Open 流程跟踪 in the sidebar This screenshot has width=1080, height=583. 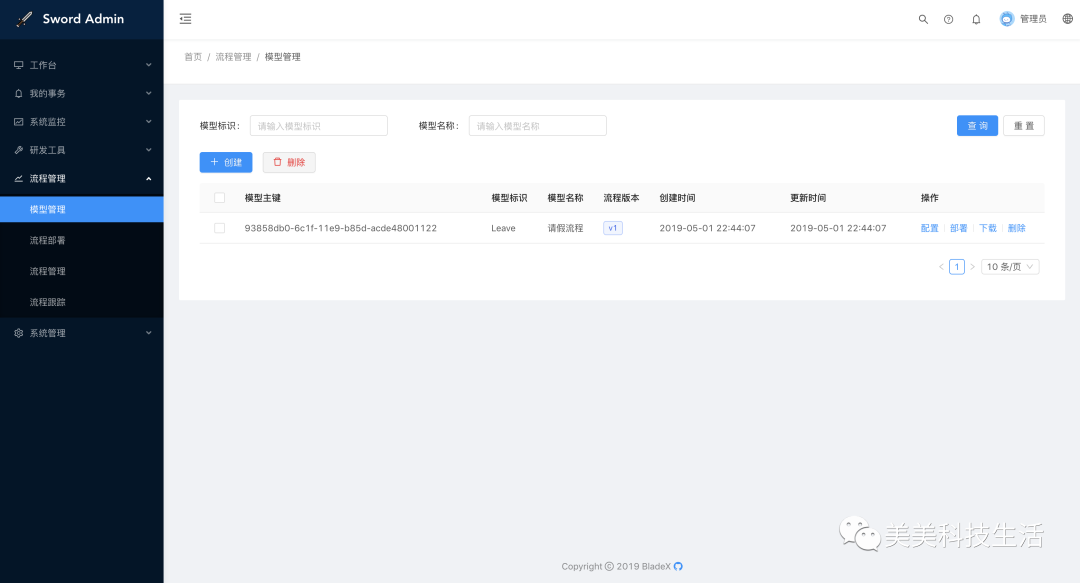point(47,301)
